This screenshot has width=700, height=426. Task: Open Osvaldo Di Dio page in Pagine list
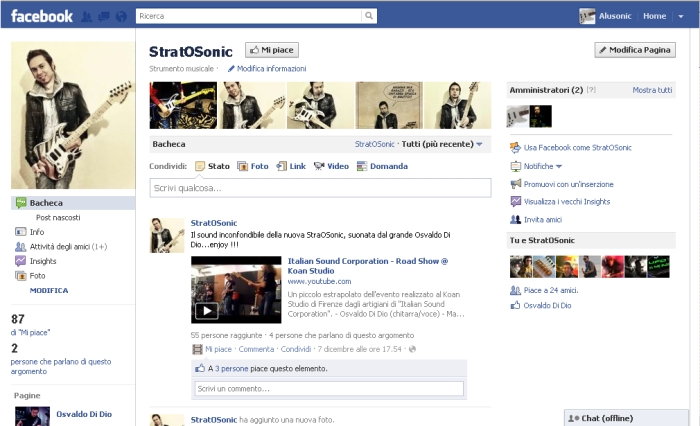[84, 414]
